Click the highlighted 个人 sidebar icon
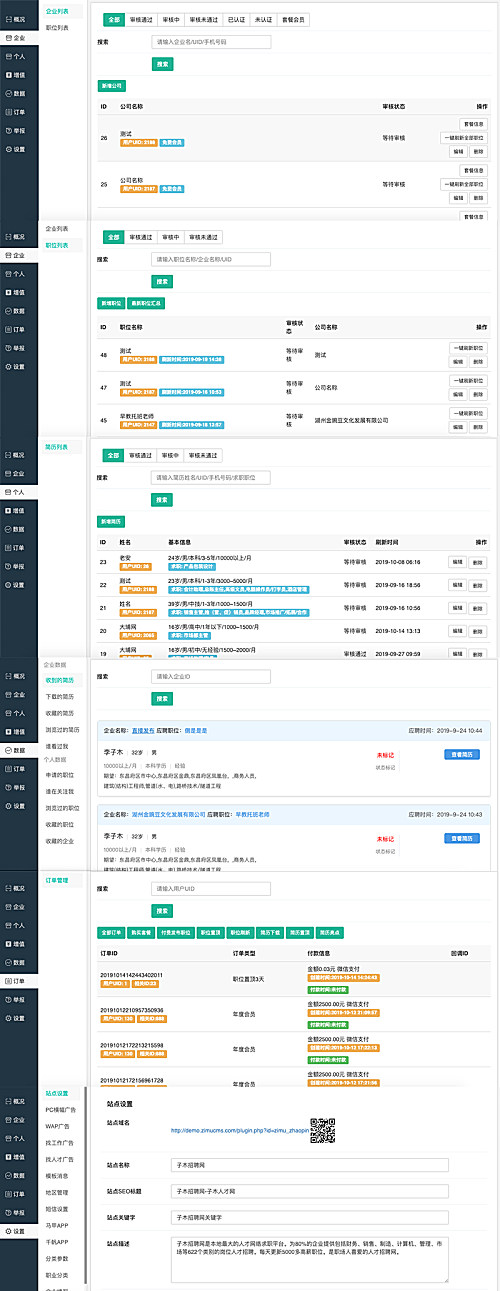Screen dimensions: 500x1291 pos(9,493)
